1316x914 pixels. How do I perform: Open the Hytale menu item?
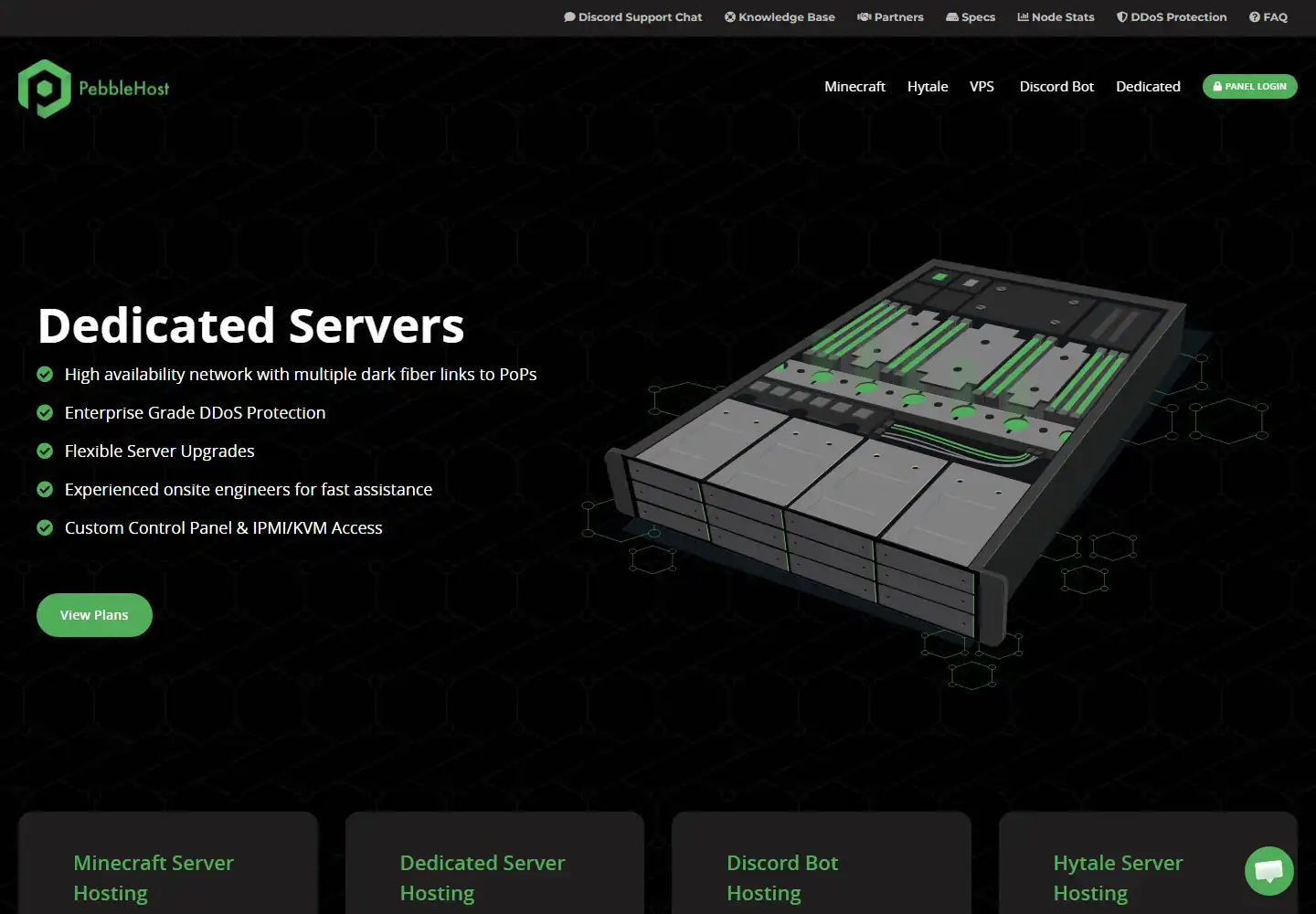click(x=928, y=87)
